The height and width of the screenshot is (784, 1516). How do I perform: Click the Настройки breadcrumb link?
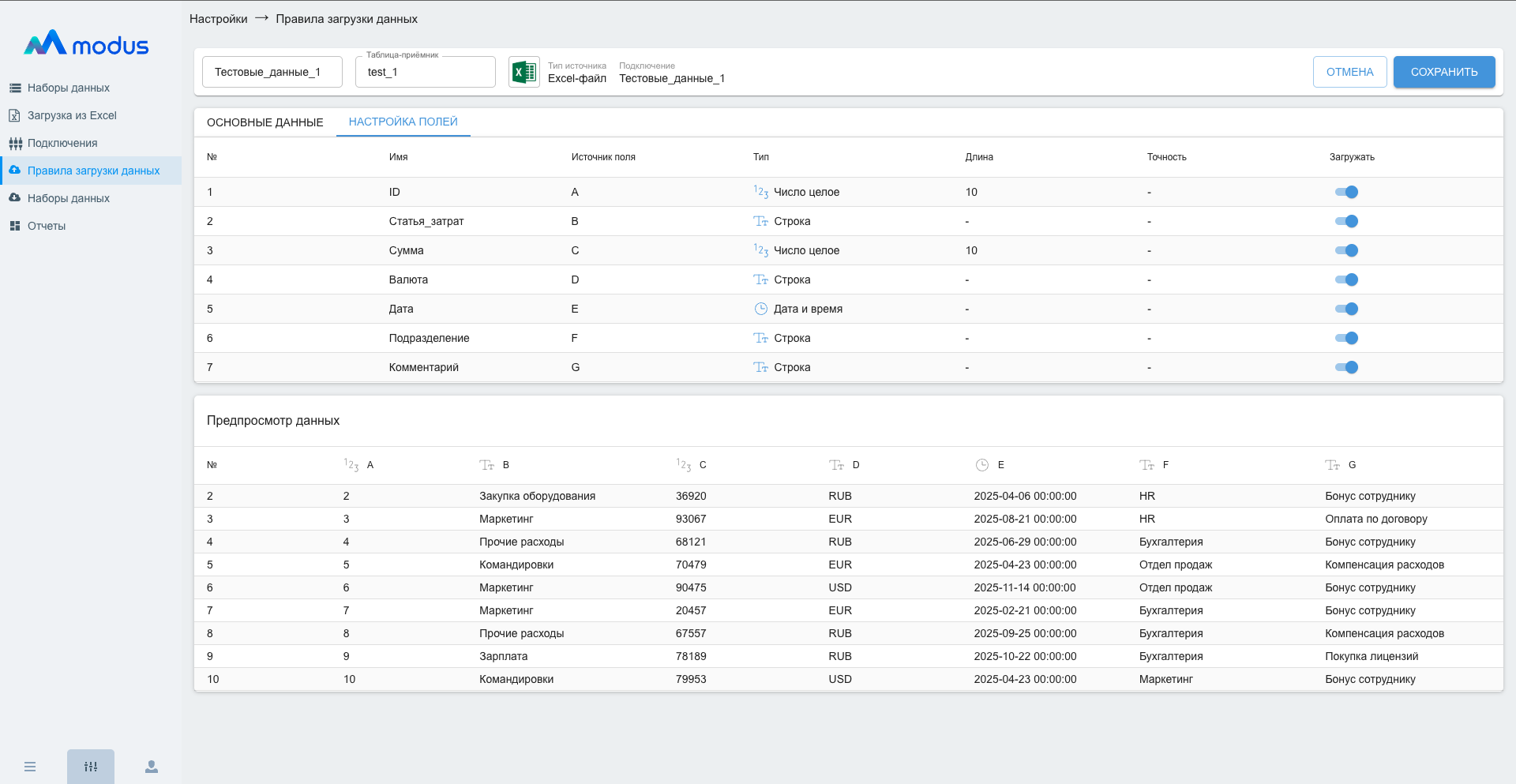coord(218,19)
